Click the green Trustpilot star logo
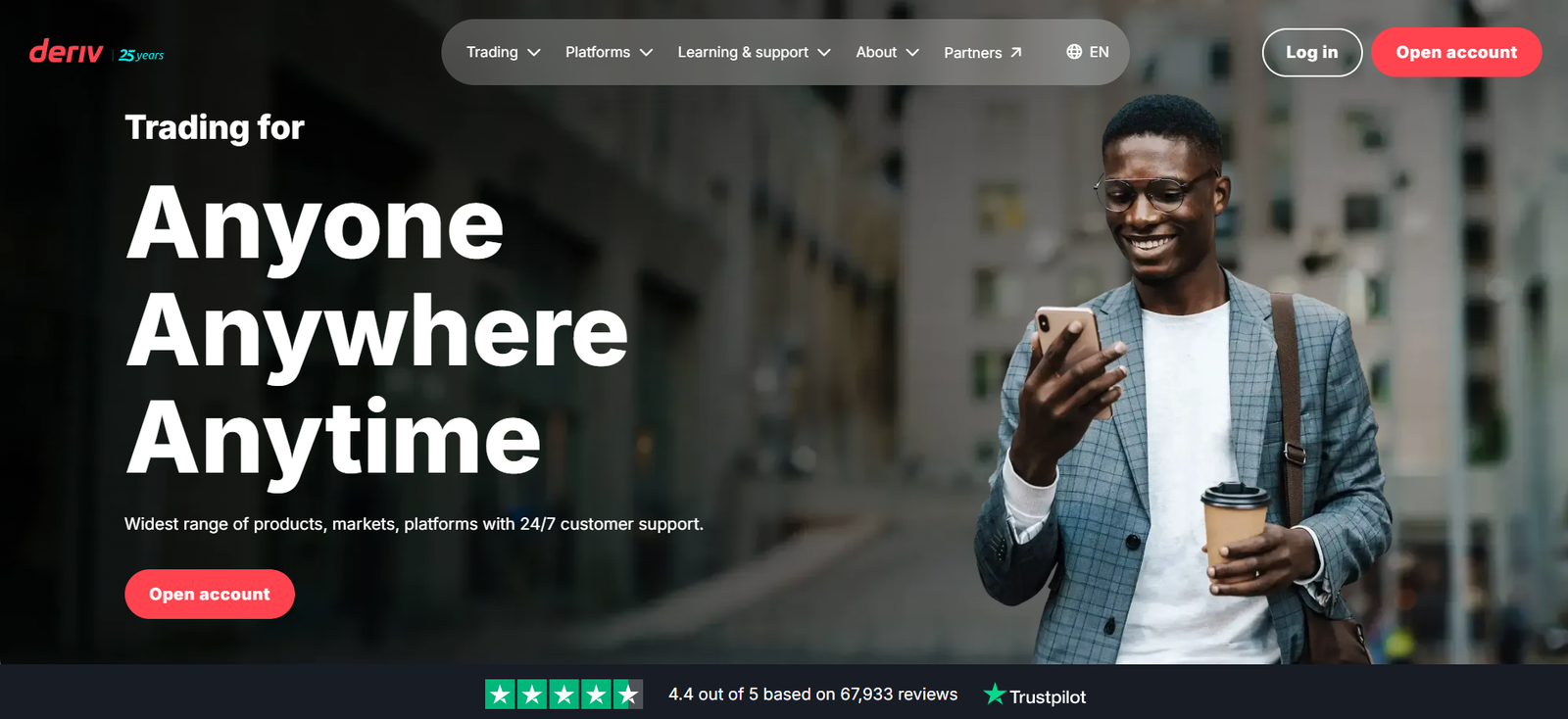 995,695
